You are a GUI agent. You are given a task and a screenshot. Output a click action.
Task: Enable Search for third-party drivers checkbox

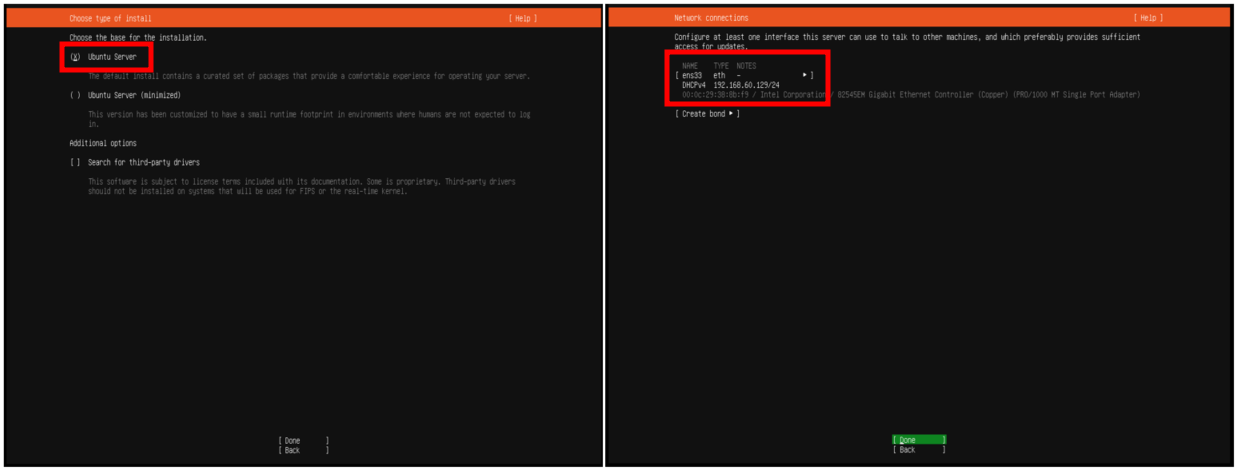pyautogui.click(x=76, y=162)
